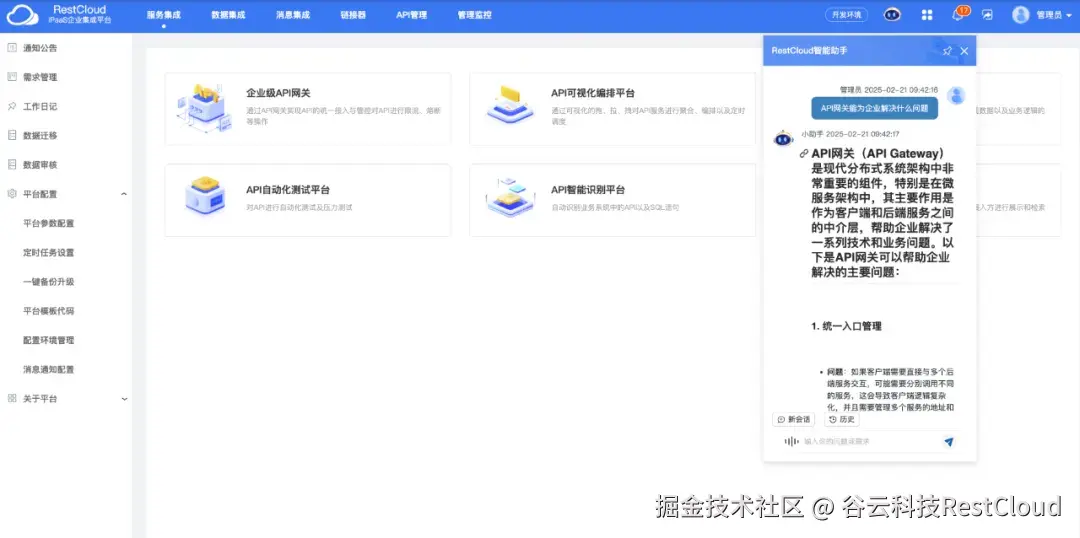Click the 数据审核 sidebar icon

pos(12,165)
